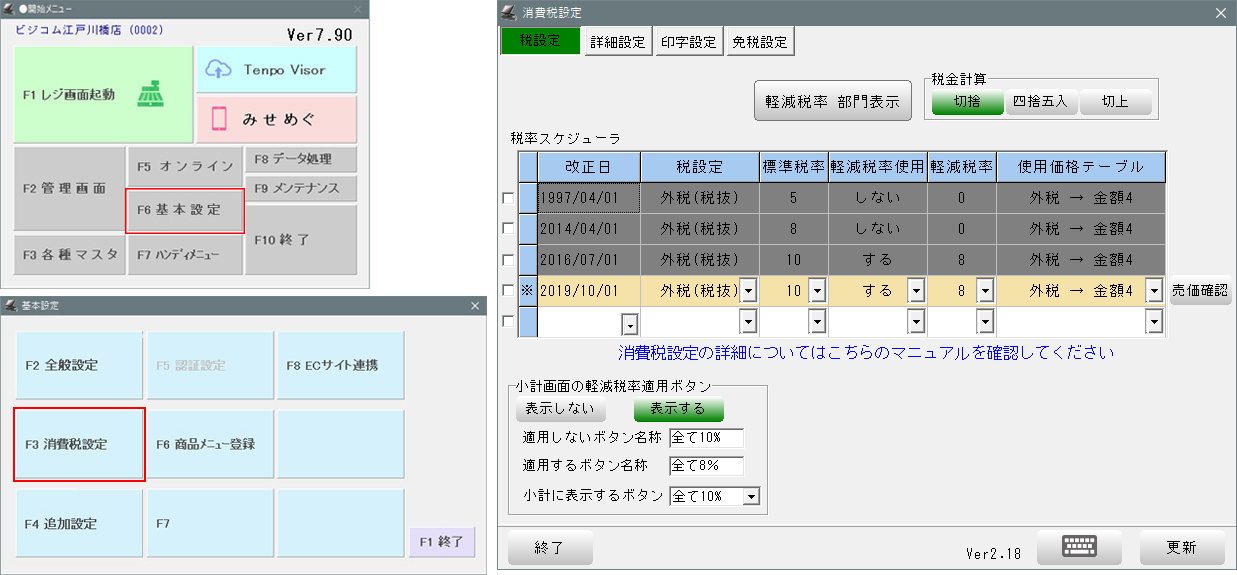This screenshot has height=575, width=1237.
Task: Open empty row 税設定 dropdown
Action: (748, 323)
